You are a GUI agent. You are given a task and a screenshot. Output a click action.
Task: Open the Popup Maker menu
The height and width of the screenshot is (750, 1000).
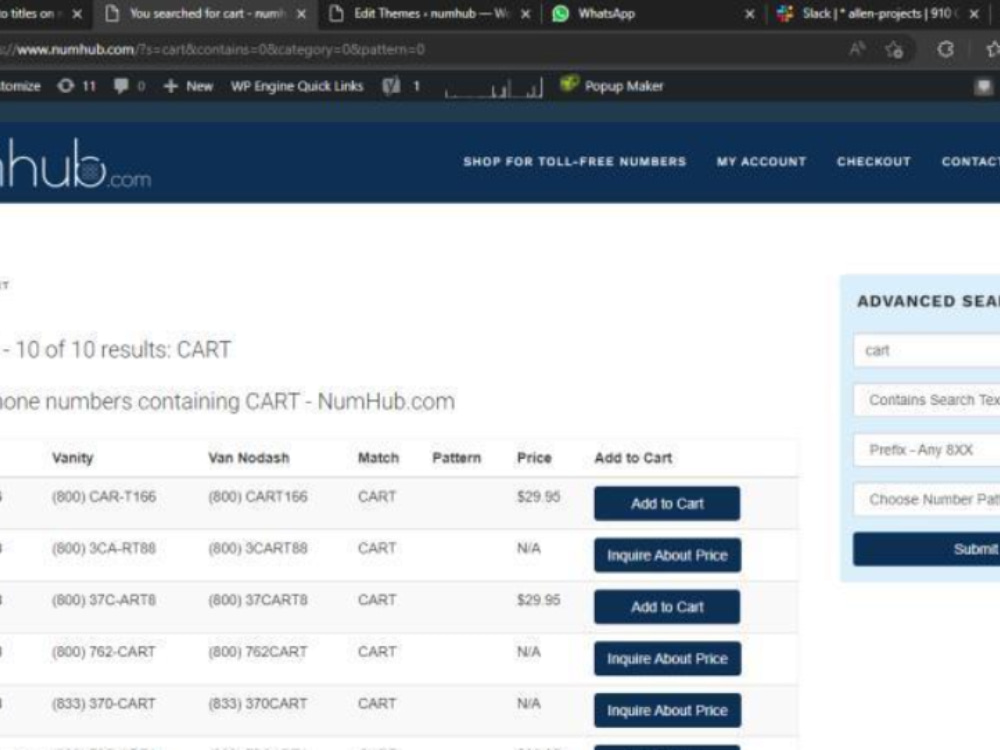(612, 85)
